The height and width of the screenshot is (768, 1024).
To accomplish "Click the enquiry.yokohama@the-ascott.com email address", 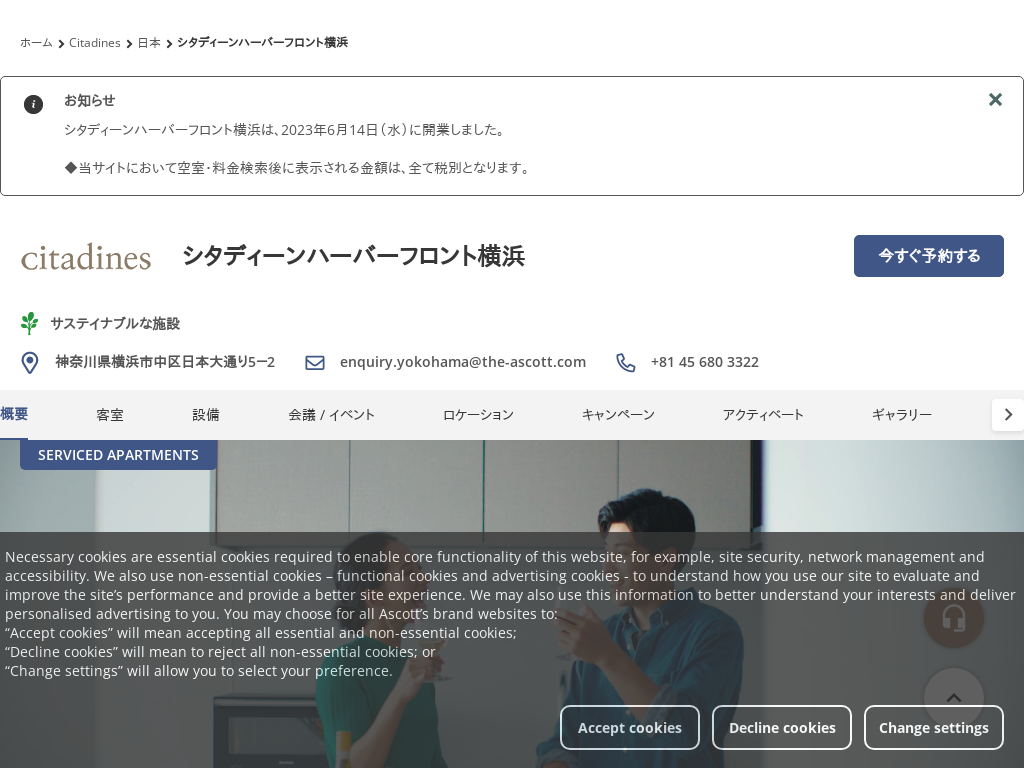I will click(463, 362).
